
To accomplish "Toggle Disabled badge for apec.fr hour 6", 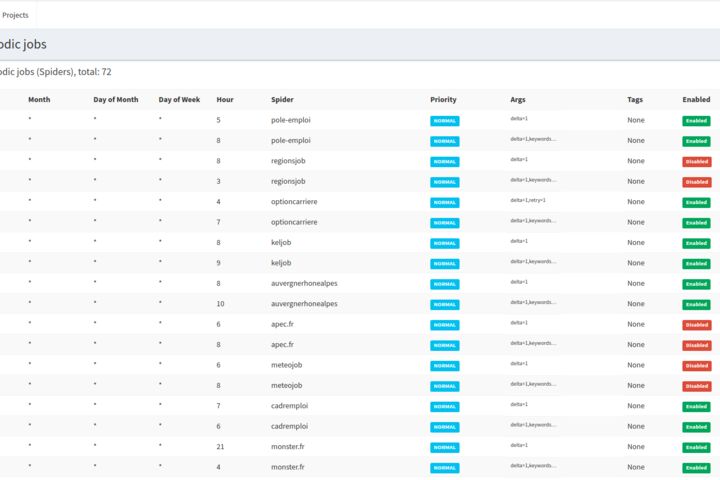I will [x=697, y=325].
